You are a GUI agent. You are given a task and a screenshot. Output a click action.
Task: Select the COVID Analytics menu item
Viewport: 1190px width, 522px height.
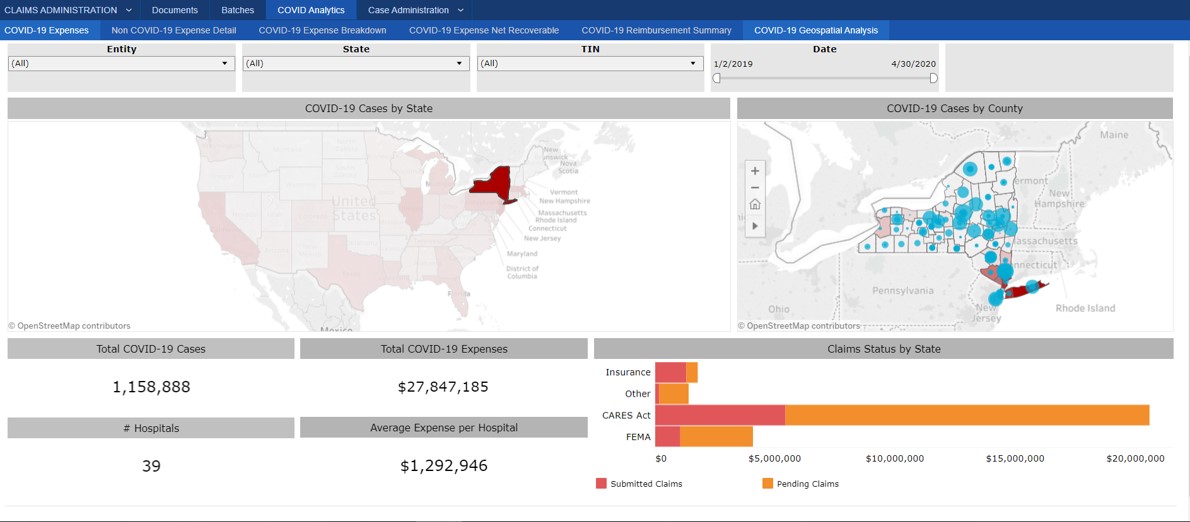pyautogui.click(x=311, y=10)
